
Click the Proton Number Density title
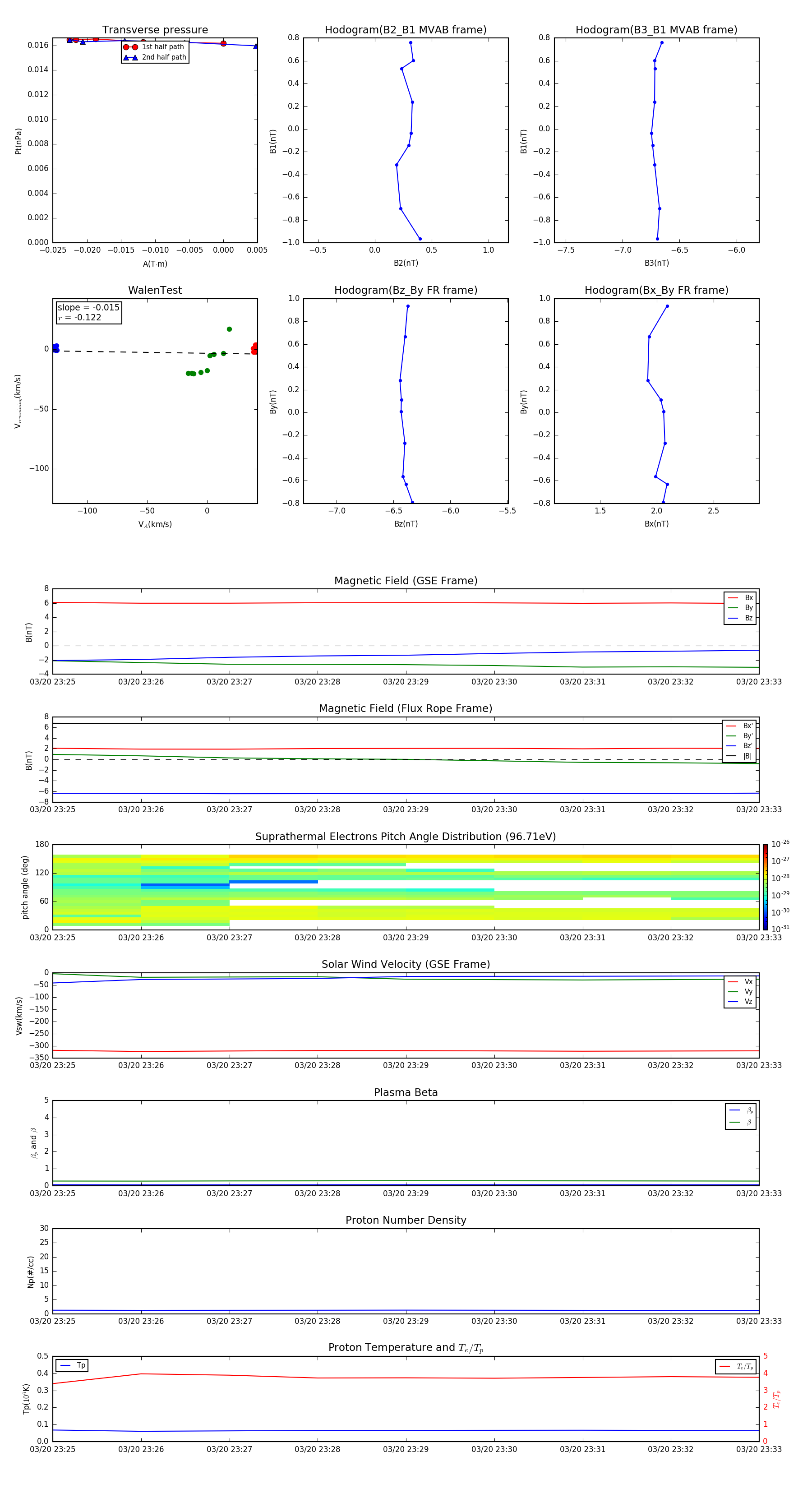406,1221
